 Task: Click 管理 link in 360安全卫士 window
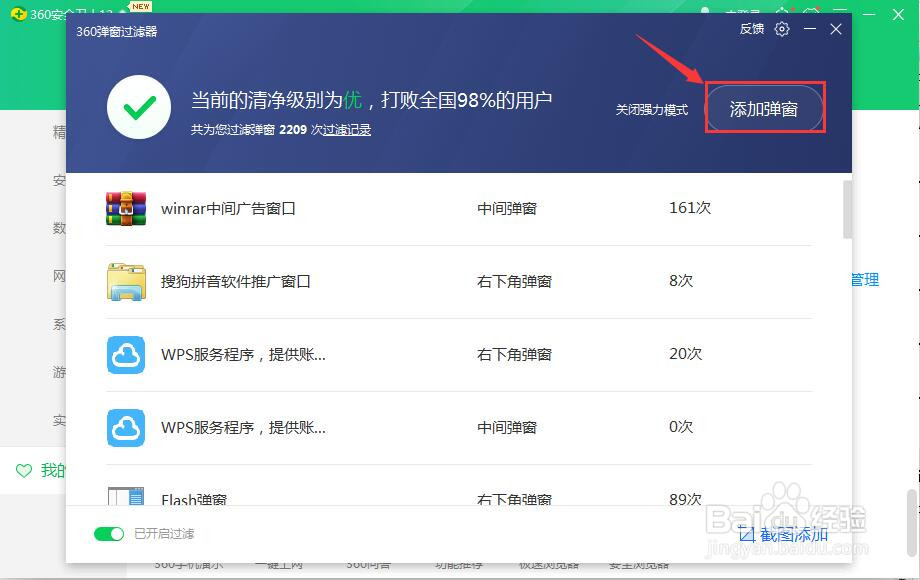[865, 280]
